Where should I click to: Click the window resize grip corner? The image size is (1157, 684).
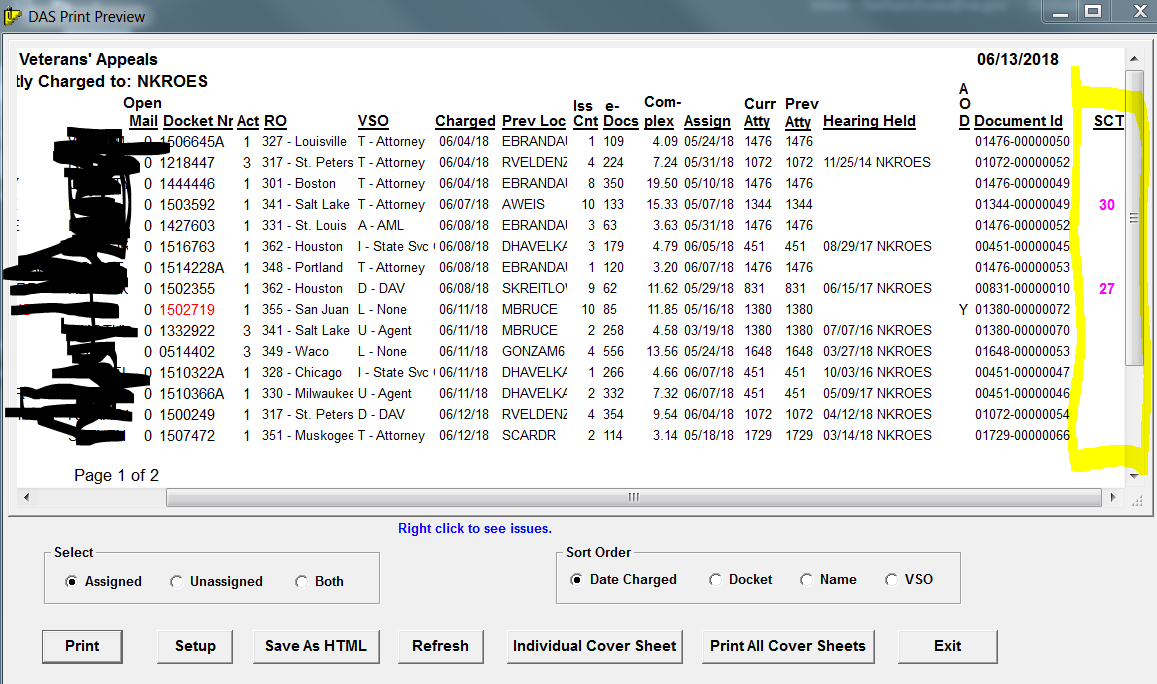[1137, 501]
